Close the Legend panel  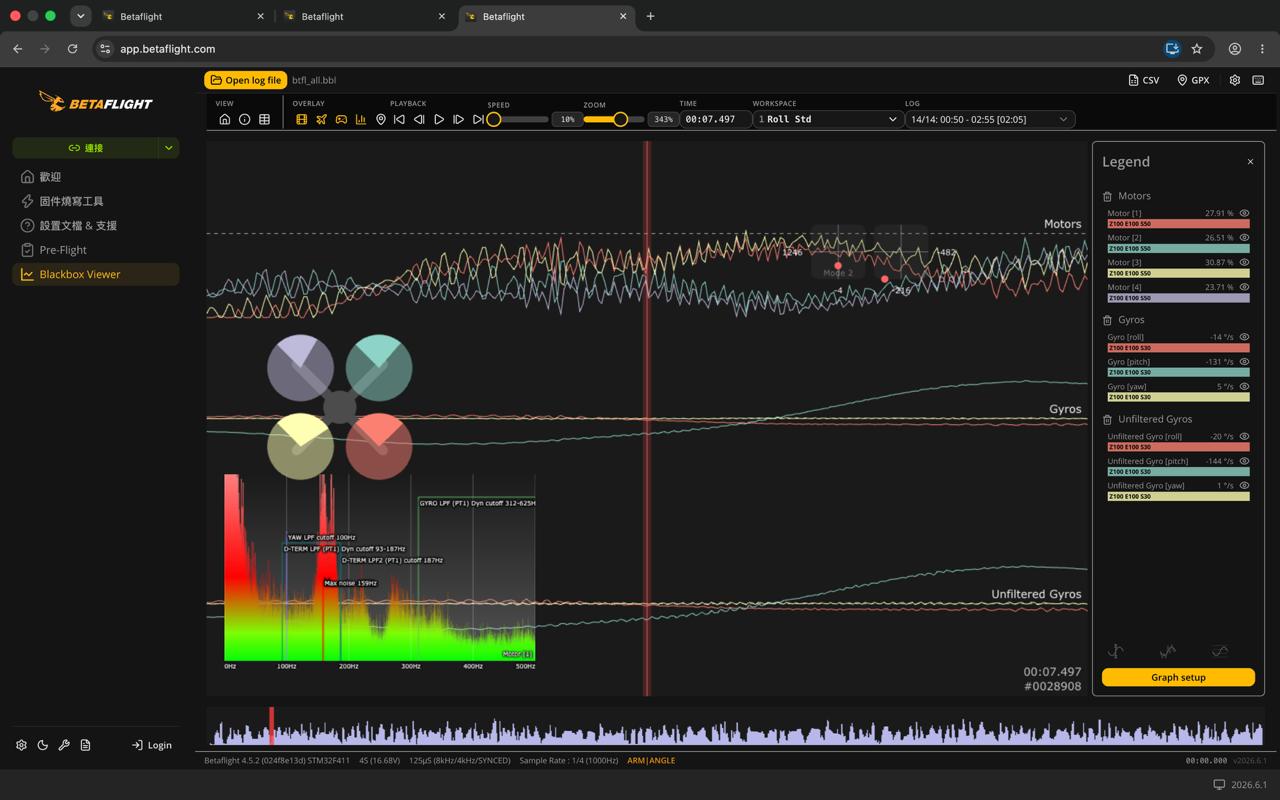[1250, 162]
